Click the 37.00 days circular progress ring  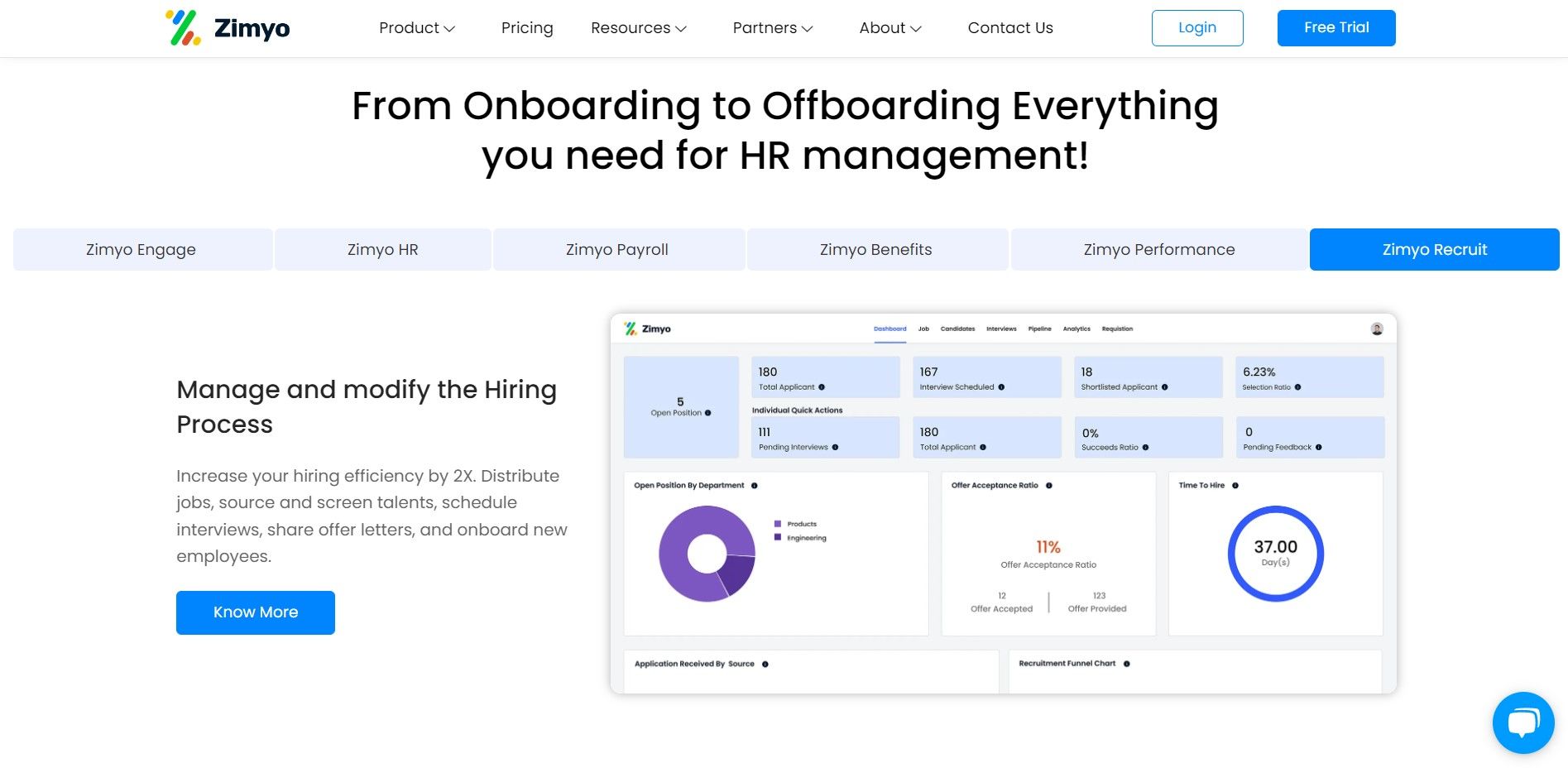(x=1275, y=554)
